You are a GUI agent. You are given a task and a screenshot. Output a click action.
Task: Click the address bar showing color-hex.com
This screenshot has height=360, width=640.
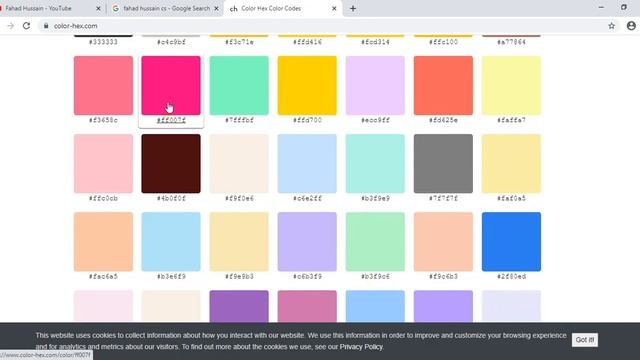click(327, 26)
